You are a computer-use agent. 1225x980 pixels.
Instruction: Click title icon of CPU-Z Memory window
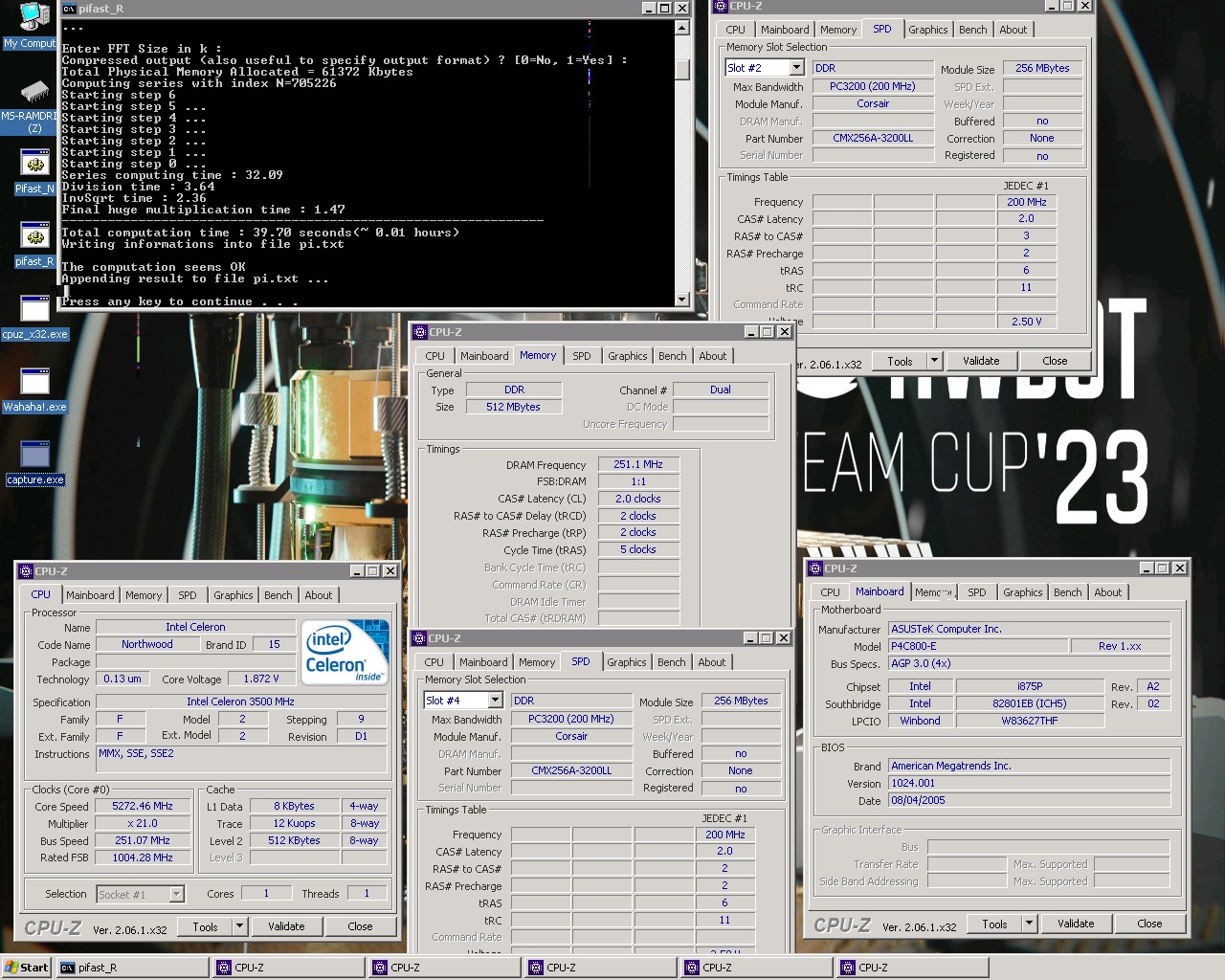pyautogui.click(x=419, y=332)
